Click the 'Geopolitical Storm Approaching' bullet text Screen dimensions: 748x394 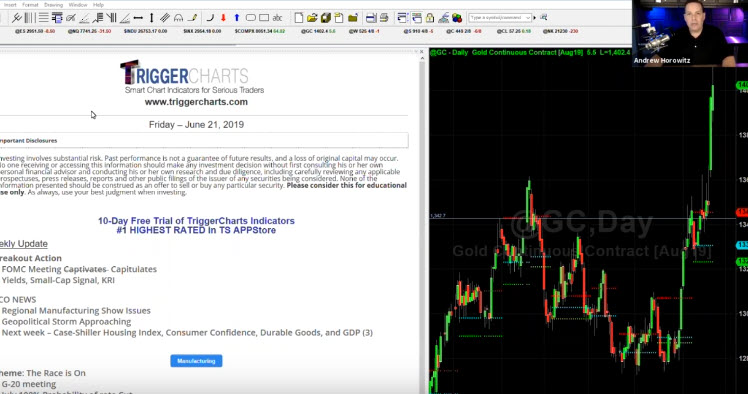click(x=66, y=321)
